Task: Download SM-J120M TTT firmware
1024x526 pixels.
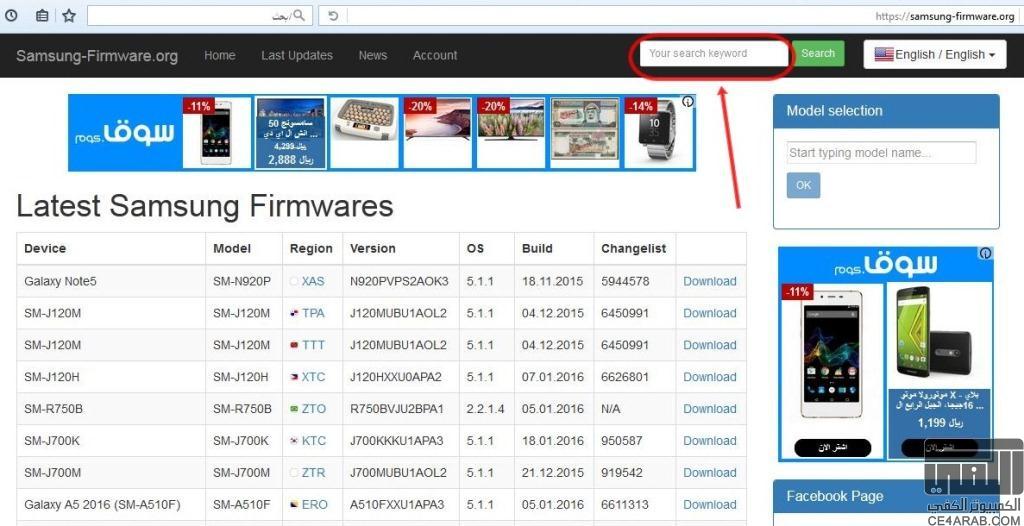Action: pyautogui.click(x=710, y=345)
